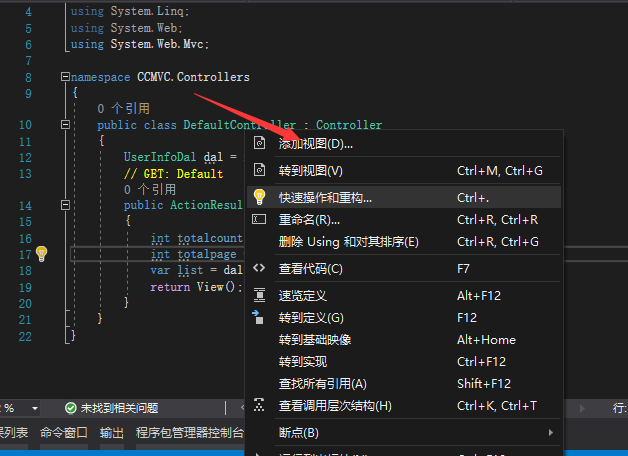Click the // GET: Default comment
Viewport: 628px width, 456px height.
click(x=173, y=173)
